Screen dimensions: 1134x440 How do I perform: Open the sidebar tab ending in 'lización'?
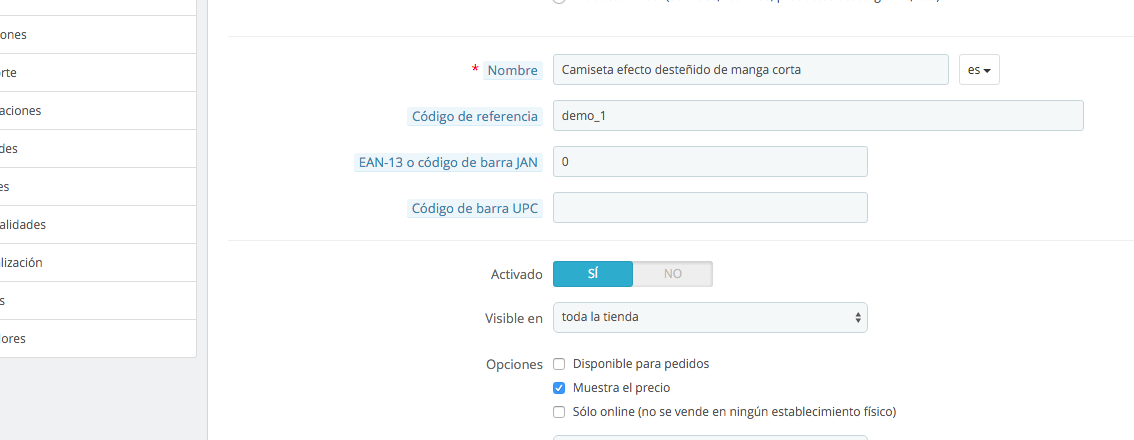(x=98, y=263)
